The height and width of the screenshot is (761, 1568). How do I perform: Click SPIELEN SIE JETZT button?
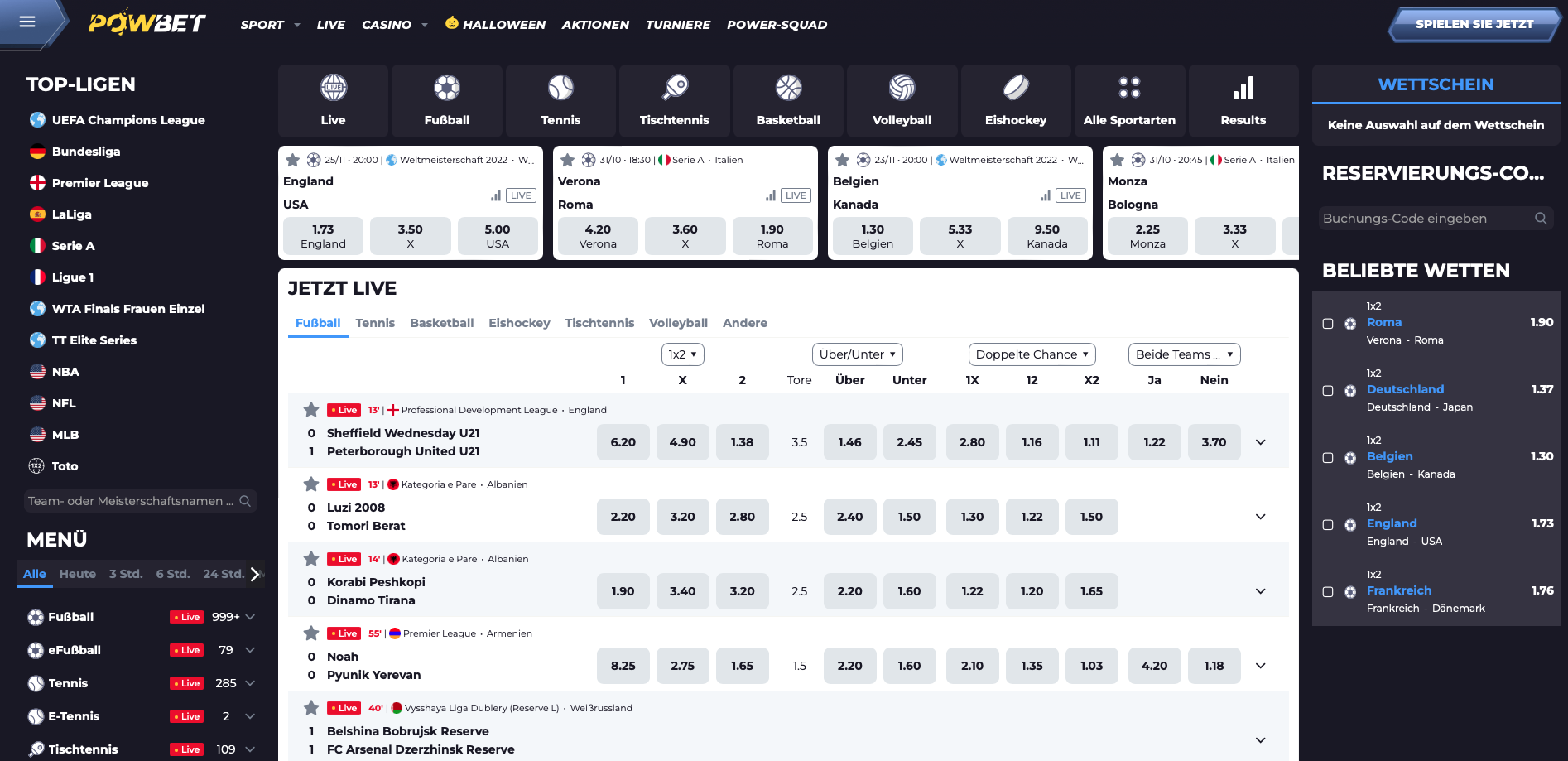pos(1474,24)
